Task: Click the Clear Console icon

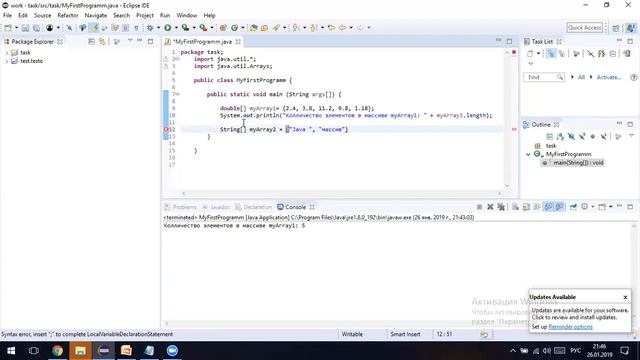Action: click(x=516, y=207)
